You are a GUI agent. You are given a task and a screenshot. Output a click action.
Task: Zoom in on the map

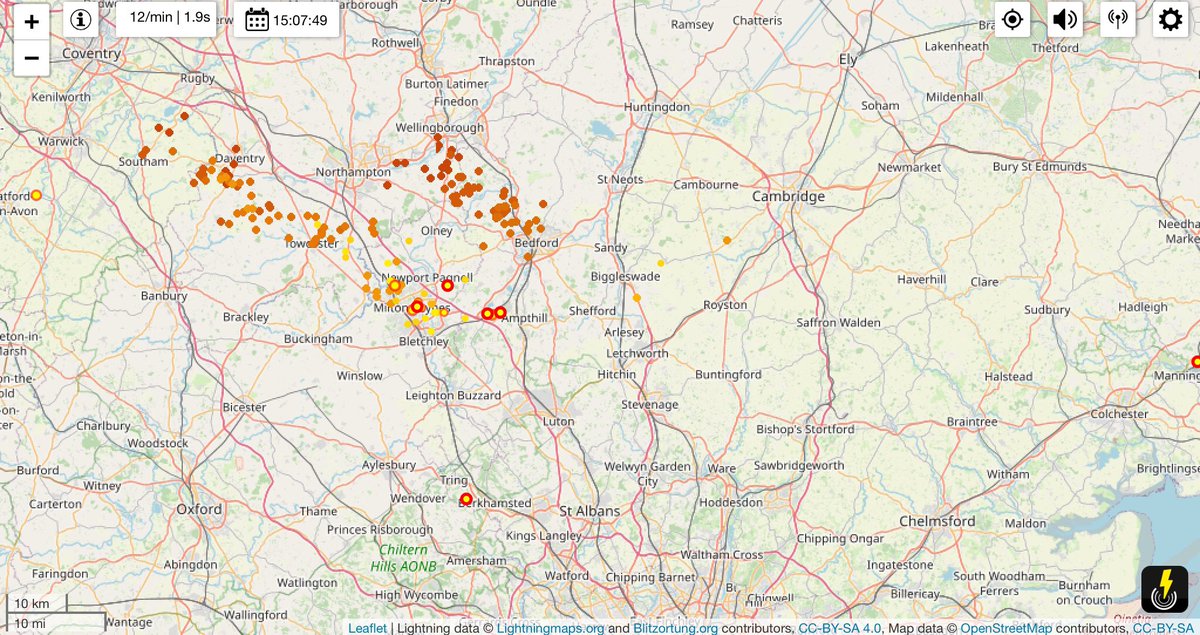(x=31, y=21)
